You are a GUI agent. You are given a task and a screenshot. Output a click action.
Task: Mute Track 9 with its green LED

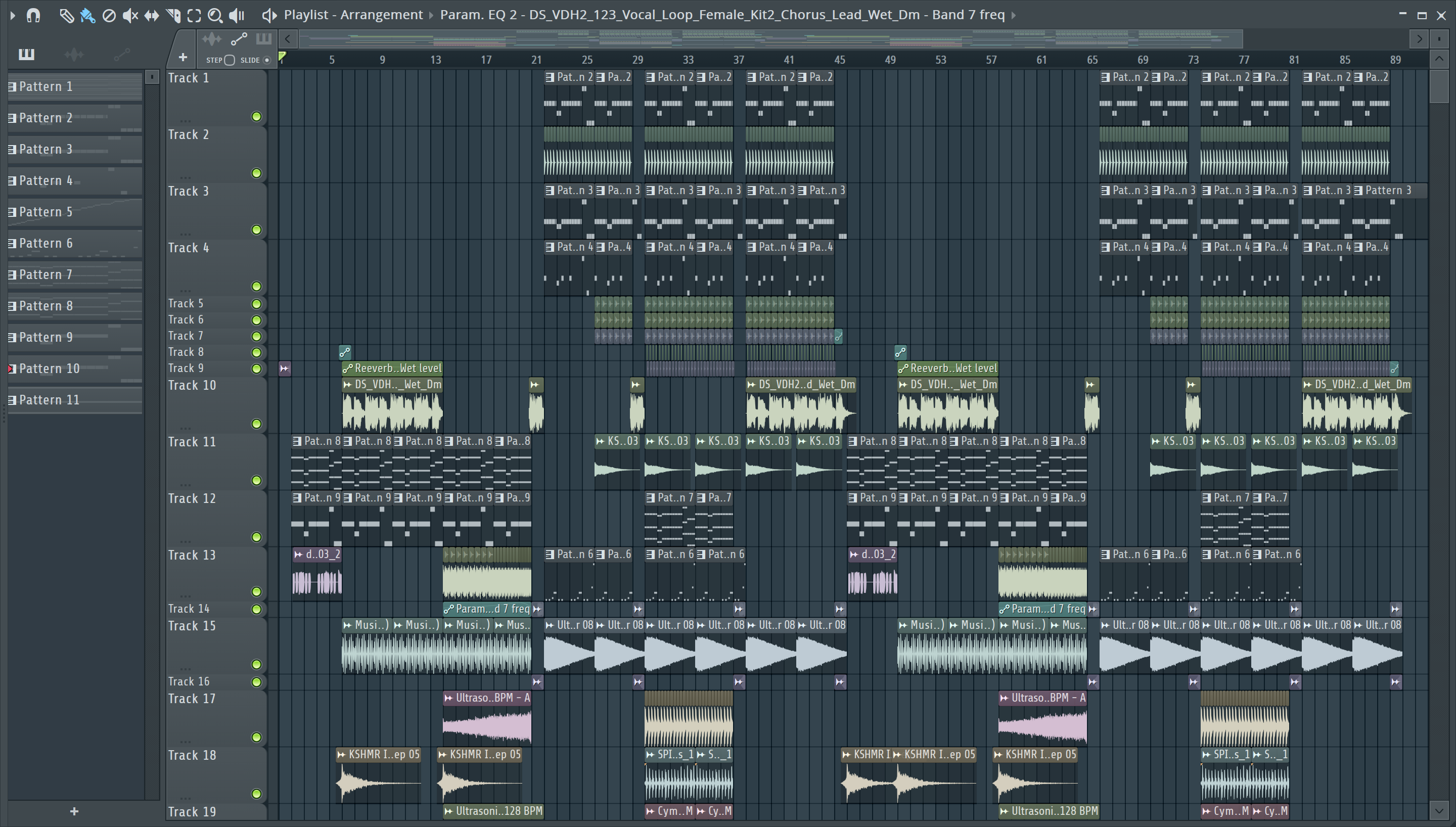pos(257,369)
